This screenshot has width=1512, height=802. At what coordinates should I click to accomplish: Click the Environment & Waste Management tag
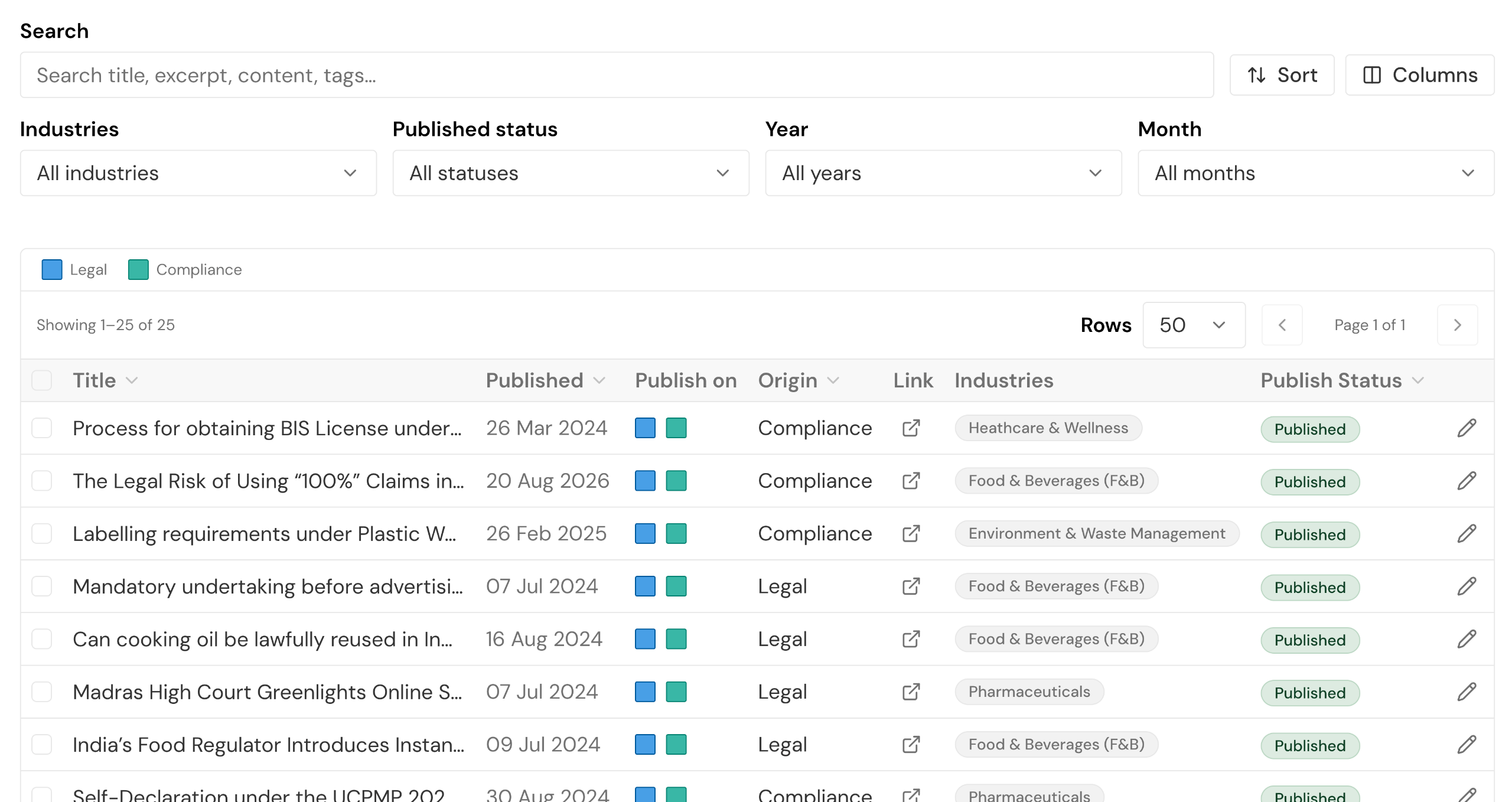pyautogui.click(x=1097, y=533)
